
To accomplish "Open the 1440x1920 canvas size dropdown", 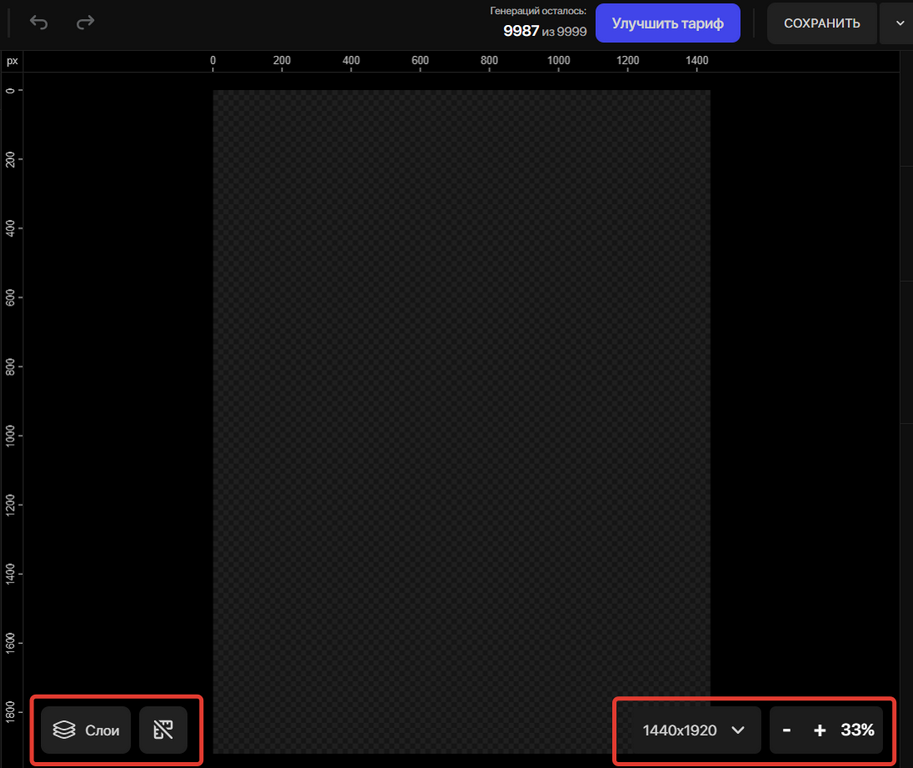I will [x=693, y=730].
